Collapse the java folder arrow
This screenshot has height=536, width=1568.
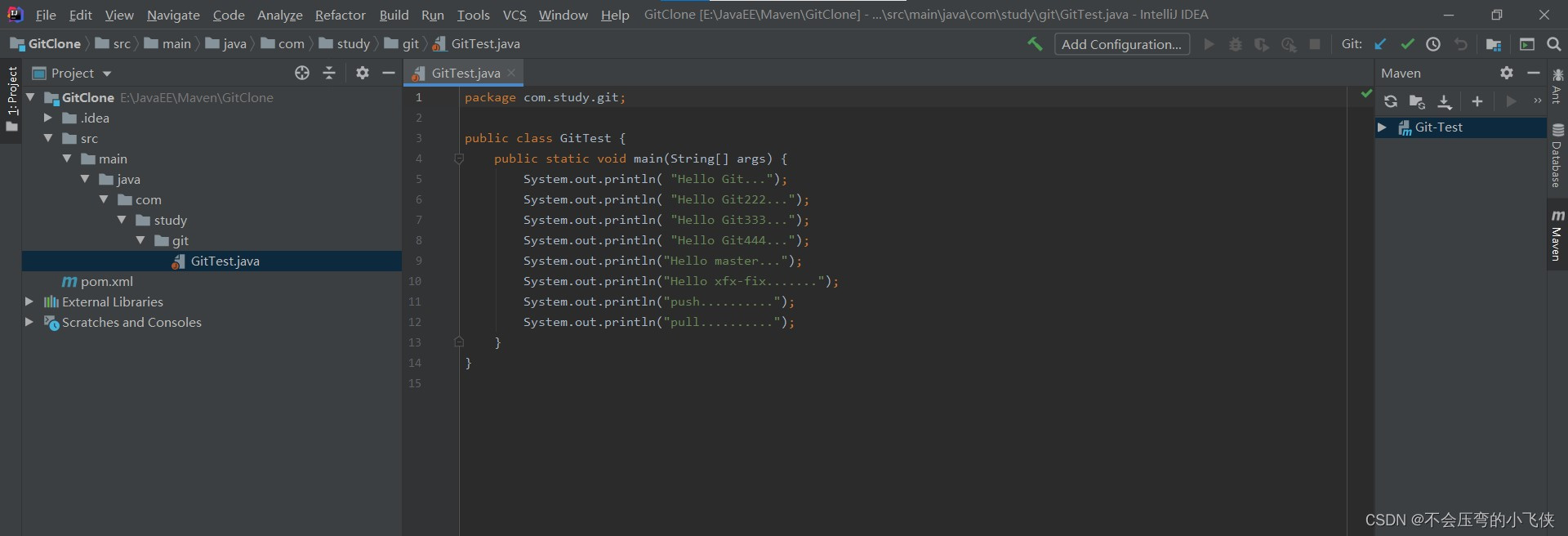[x=85, y=179]
